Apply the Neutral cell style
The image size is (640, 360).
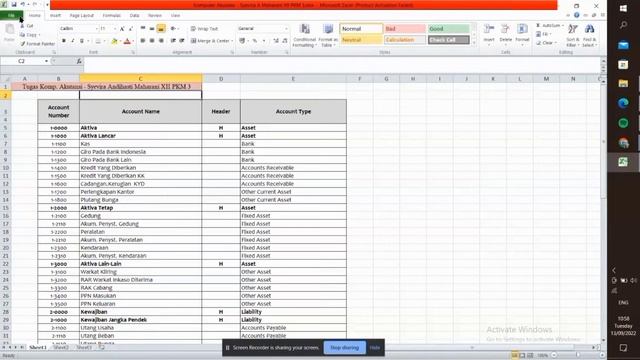pos(361,40)
